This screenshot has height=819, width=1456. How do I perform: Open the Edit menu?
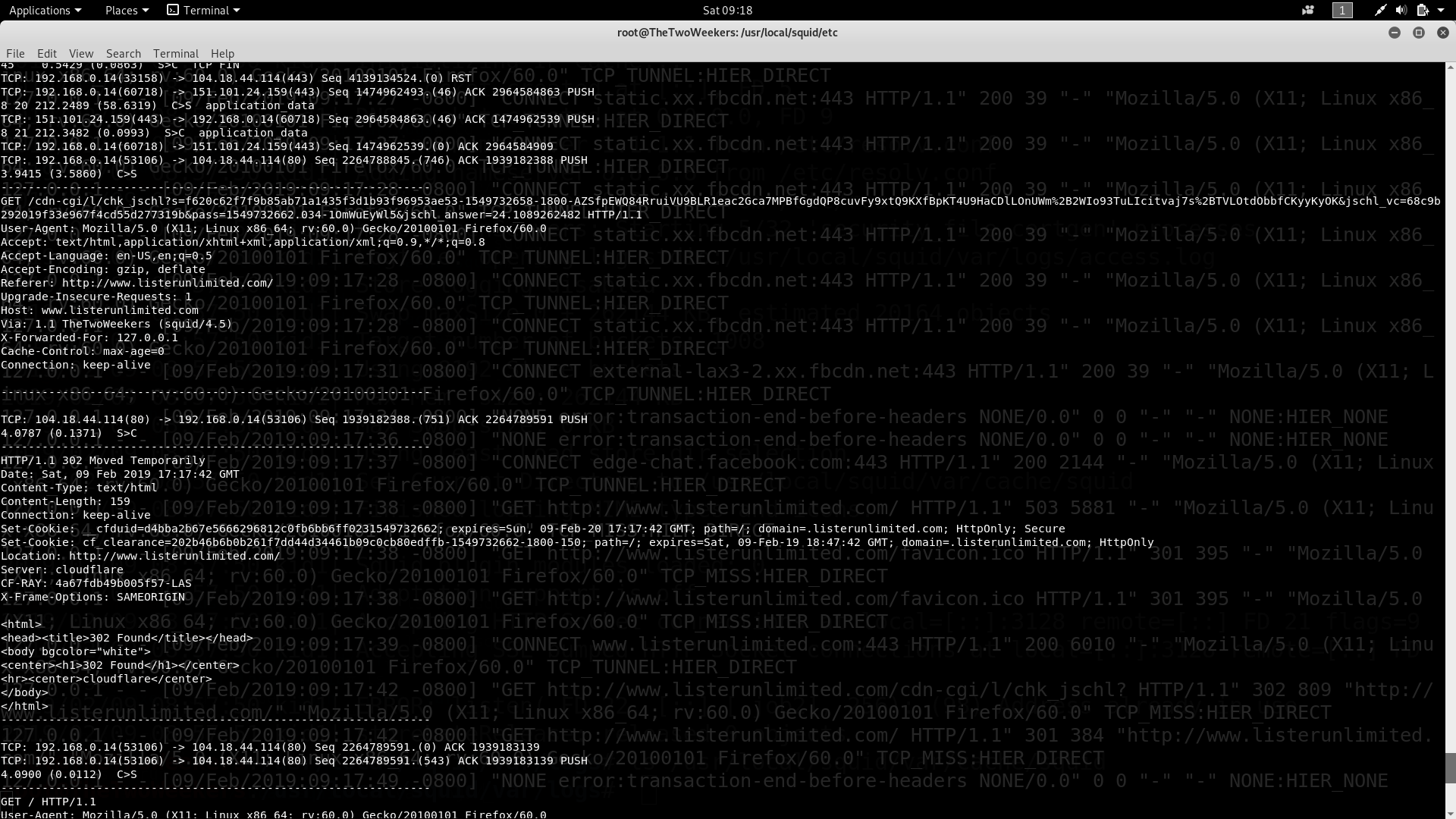pyautogui.click(x=47, y=53)
